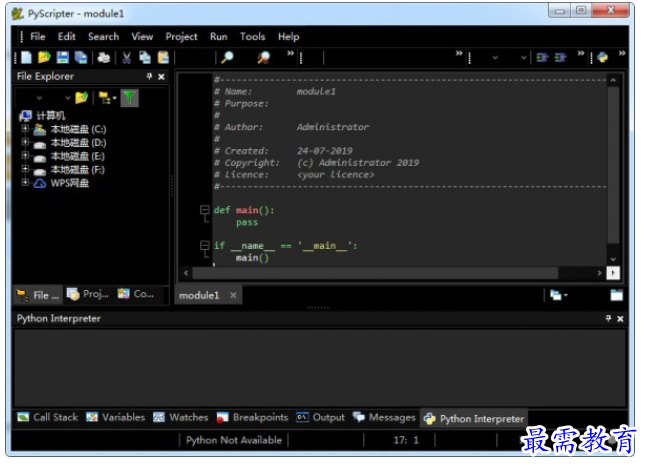Image resolution: width=645 pixels, height=472 pixels.
Task: Click the Python Not Available status text
Action: [x=234, y=440]
